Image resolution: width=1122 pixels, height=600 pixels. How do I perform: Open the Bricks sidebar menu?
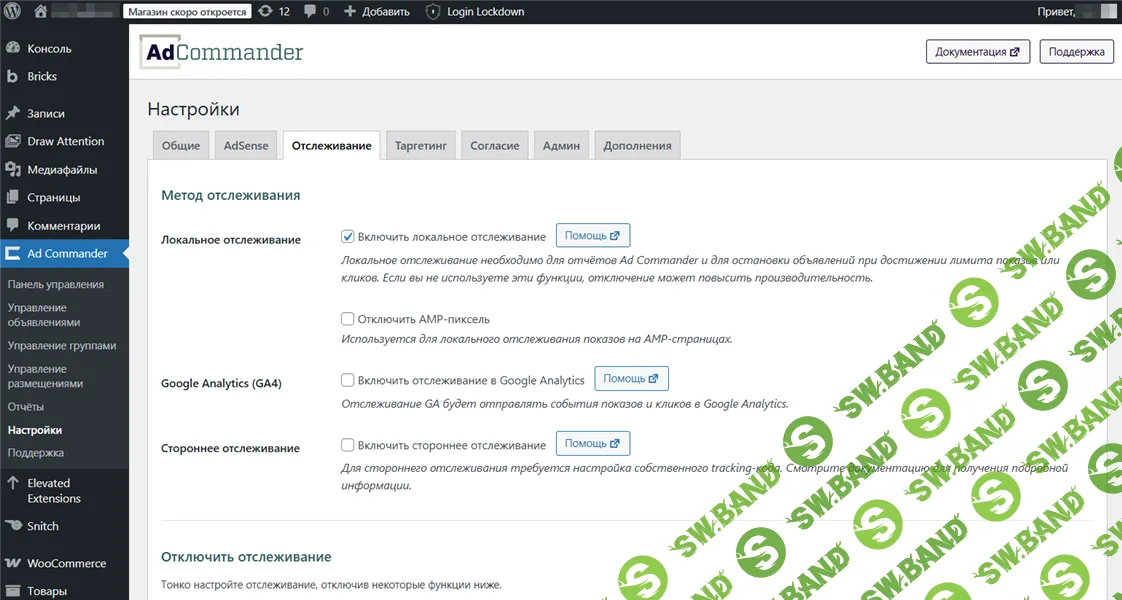[42, 76]
